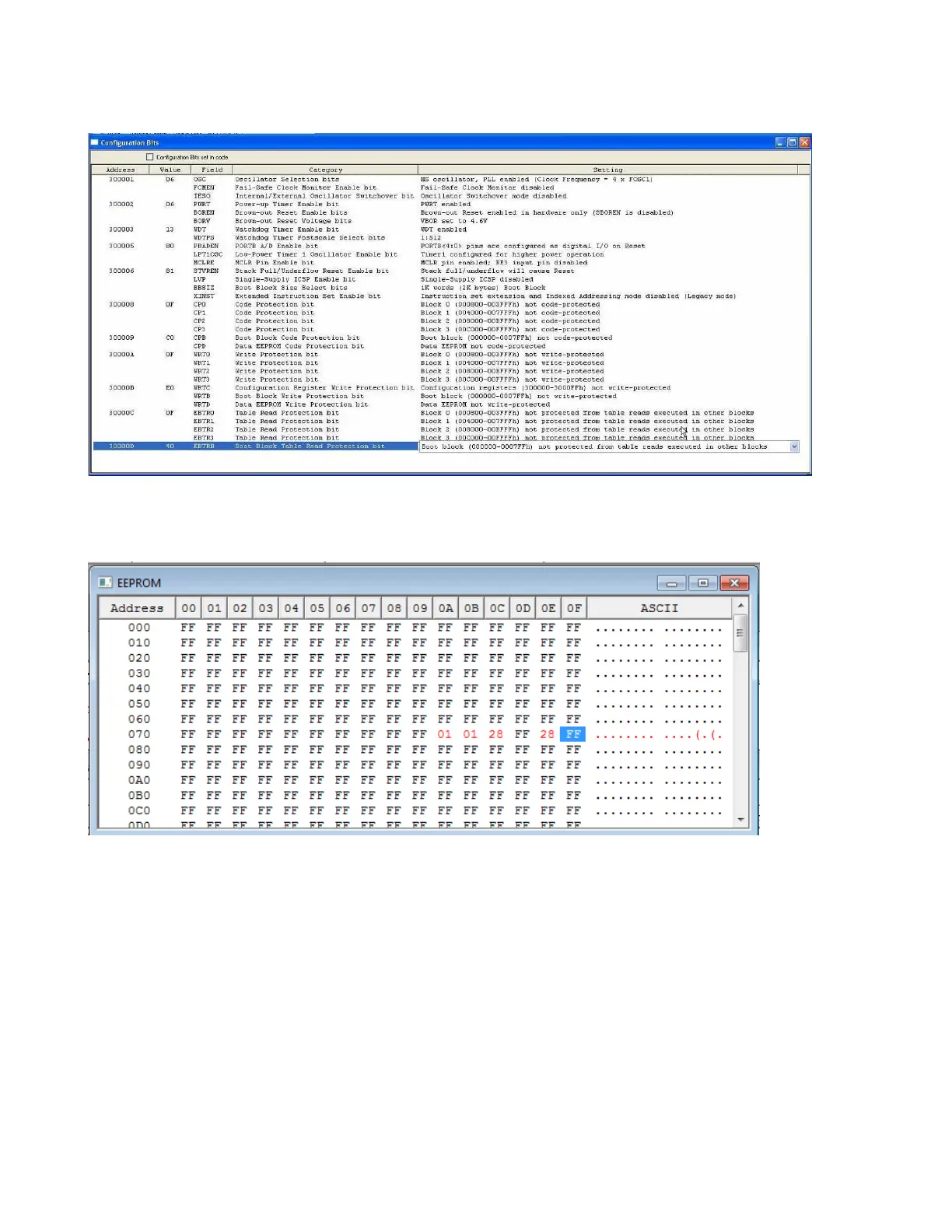Click the EEPROM scrollbar up arrow

pyautogui.click(x=740, y=605)
